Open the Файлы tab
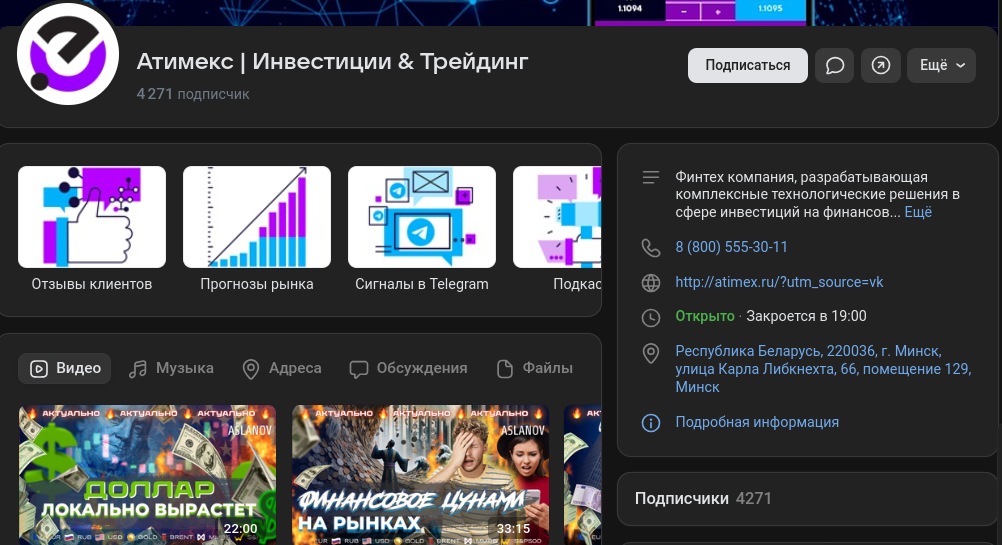This screenshot has height=545, width=1002. [535, 369]
